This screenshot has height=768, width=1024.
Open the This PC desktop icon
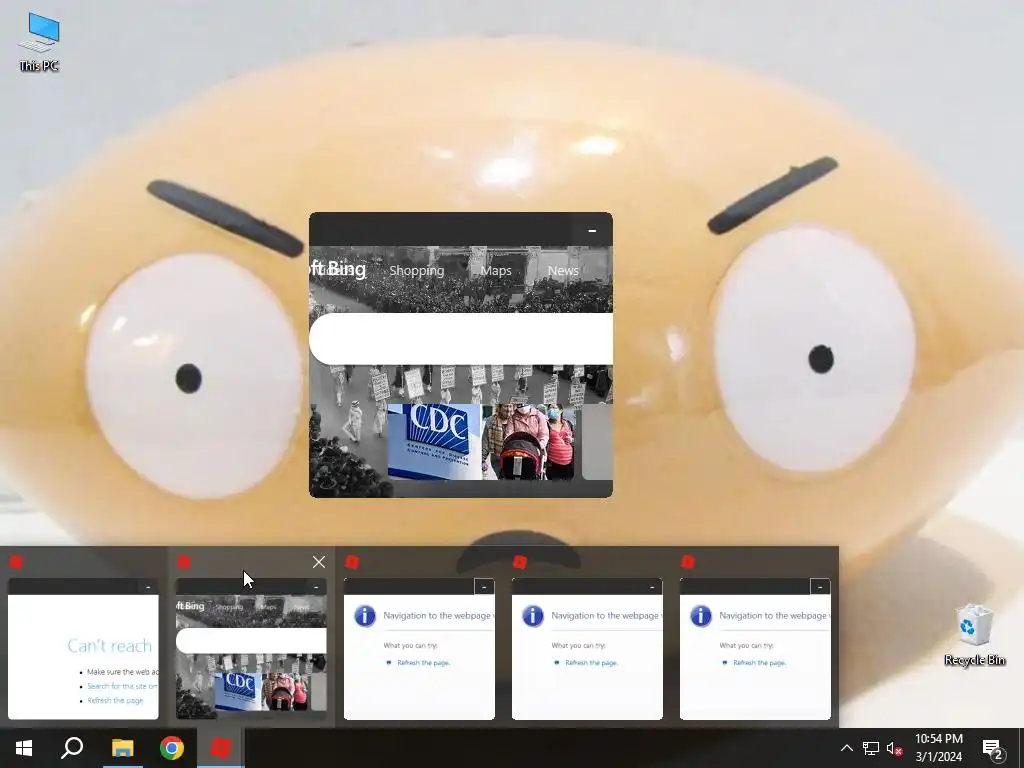39,42
